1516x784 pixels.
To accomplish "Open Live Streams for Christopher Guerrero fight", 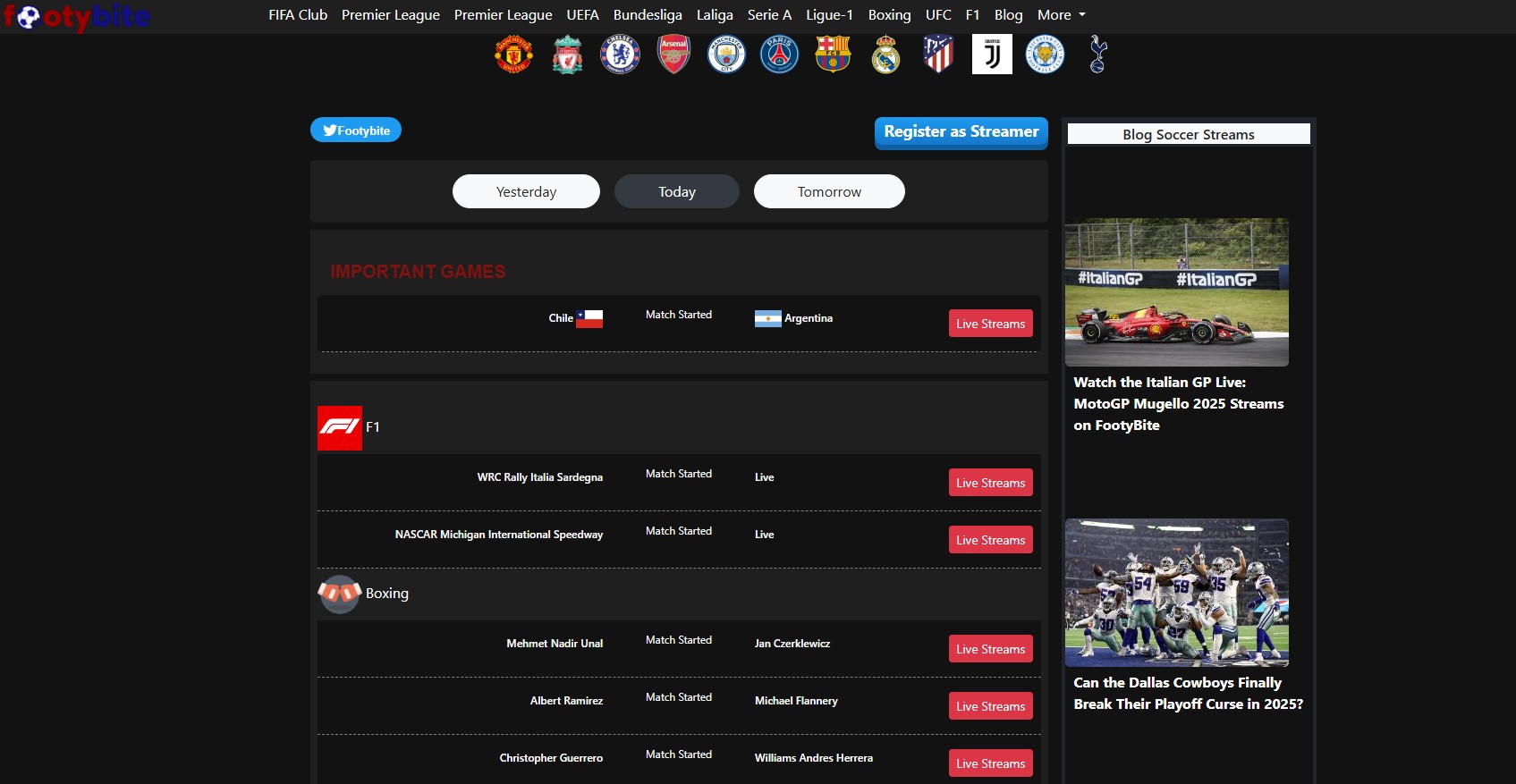I will (991, 763).
